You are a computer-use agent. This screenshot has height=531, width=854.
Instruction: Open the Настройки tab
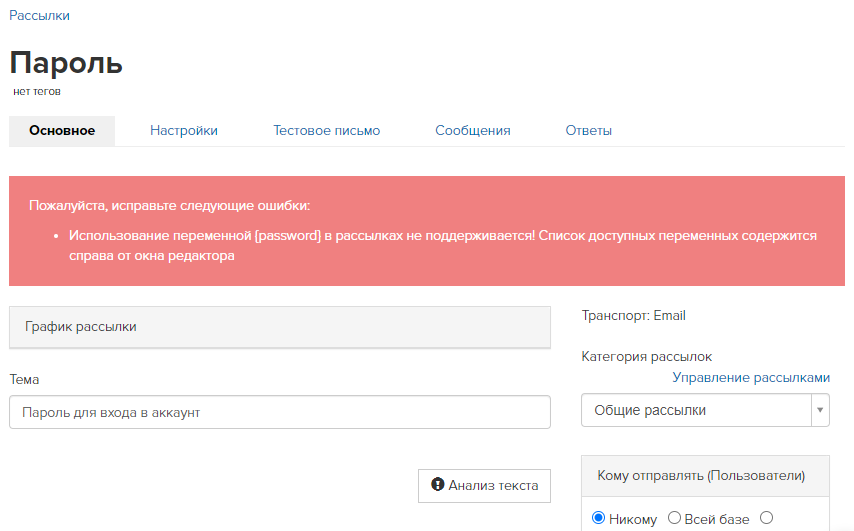point(184,131)
